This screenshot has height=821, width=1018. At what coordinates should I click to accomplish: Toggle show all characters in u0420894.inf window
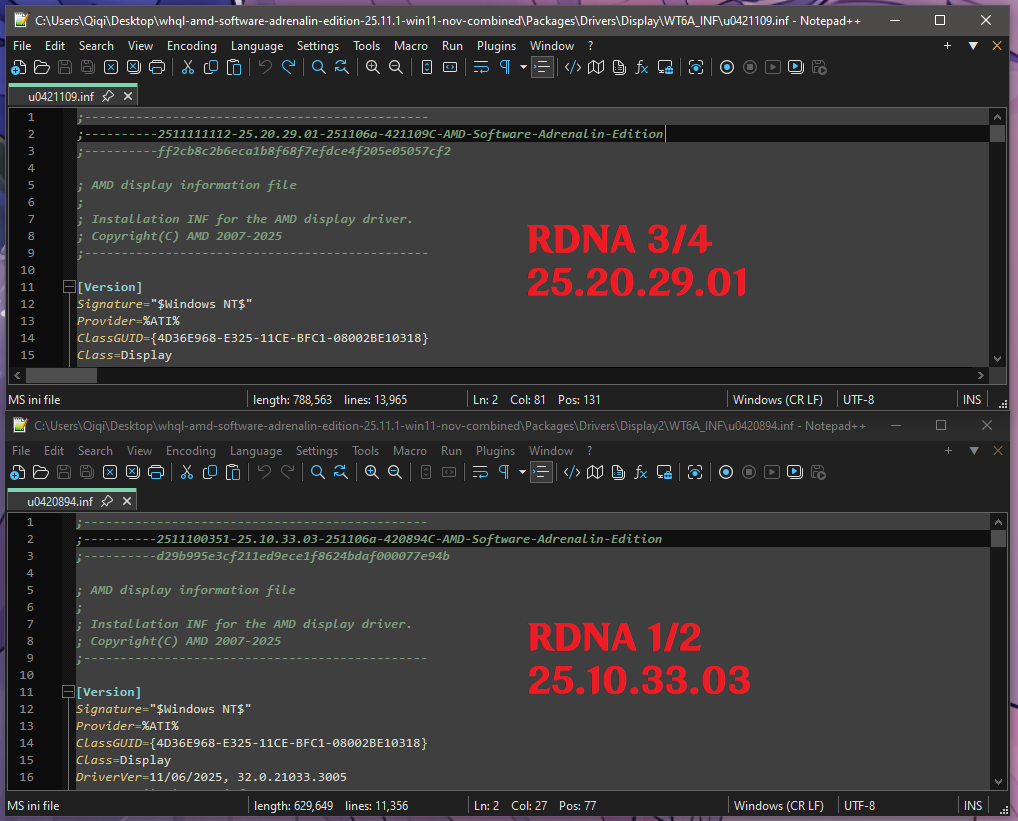pos(503,472)
